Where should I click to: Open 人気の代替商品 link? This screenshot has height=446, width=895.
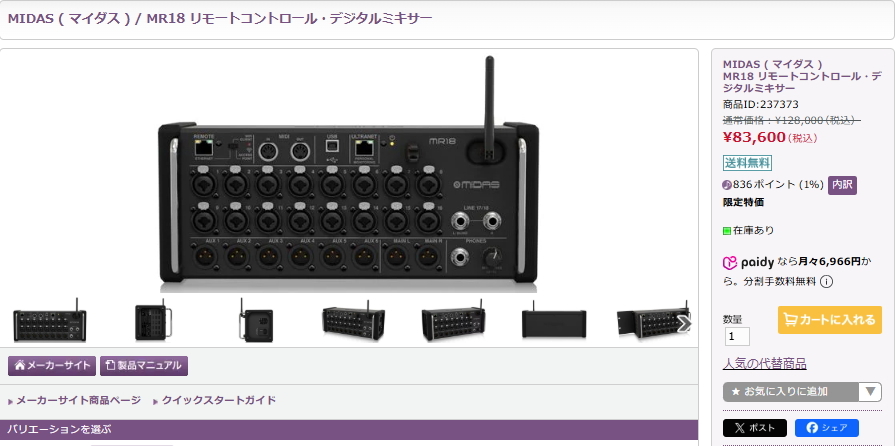(x=764, y=364)
